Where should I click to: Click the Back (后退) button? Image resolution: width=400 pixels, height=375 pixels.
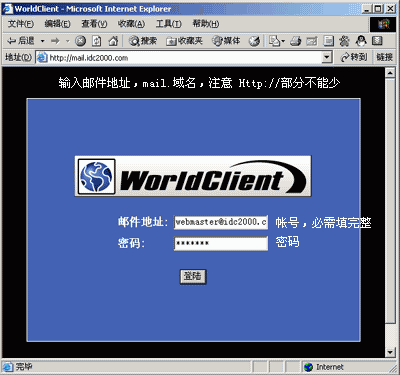tap(21, 41)
